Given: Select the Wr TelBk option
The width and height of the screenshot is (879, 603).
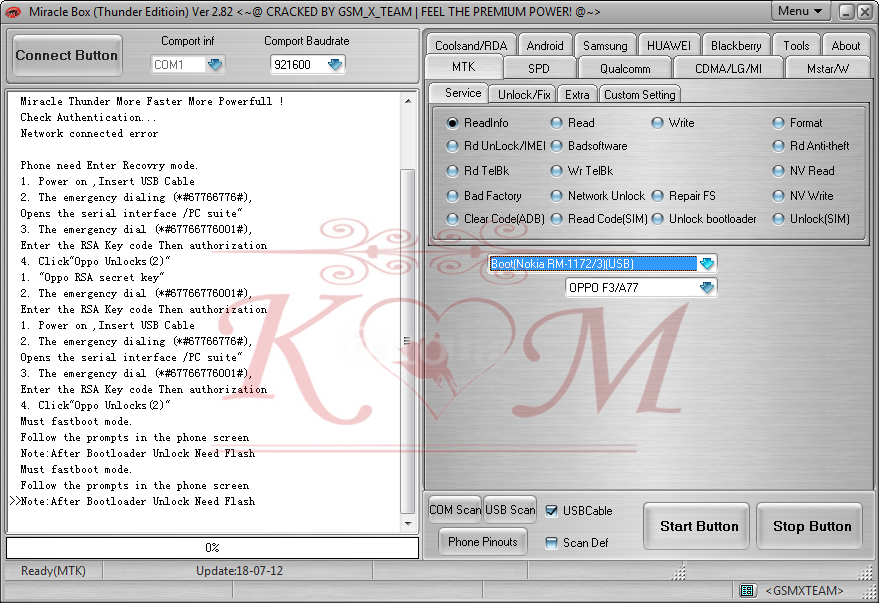Looking at the screenshot, I should [x=556, y=170].
